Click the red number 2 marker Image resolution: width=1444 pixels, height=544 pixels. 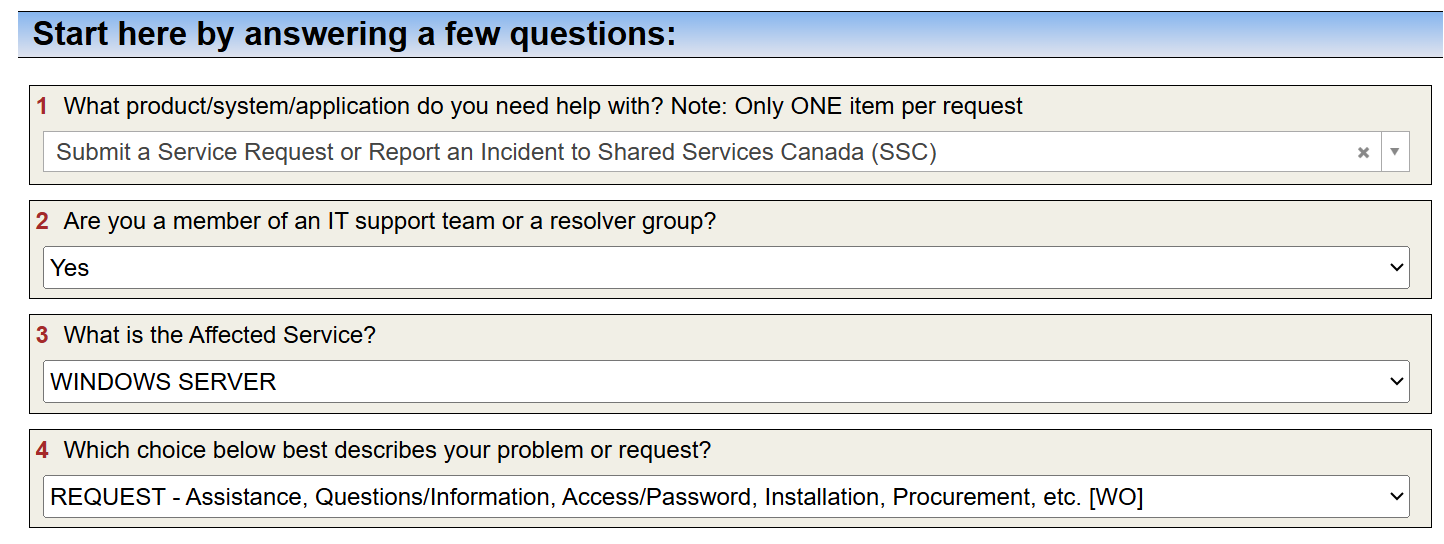point(42,221)
